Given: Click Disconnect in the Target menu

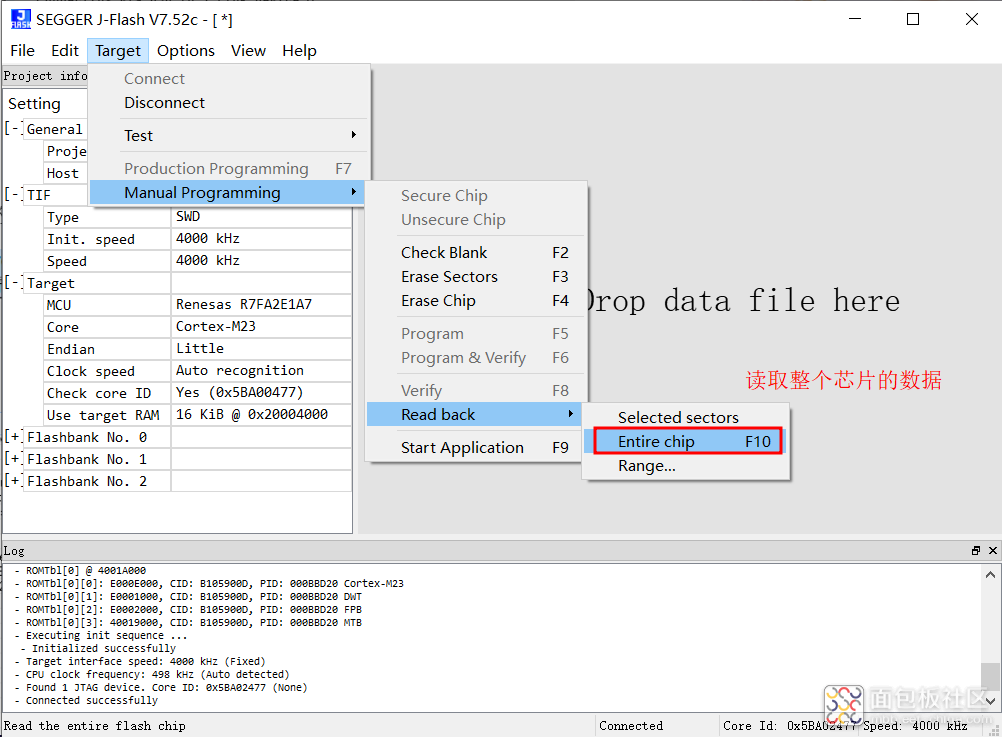Looking at the screenshot, I should coord(164,103).
